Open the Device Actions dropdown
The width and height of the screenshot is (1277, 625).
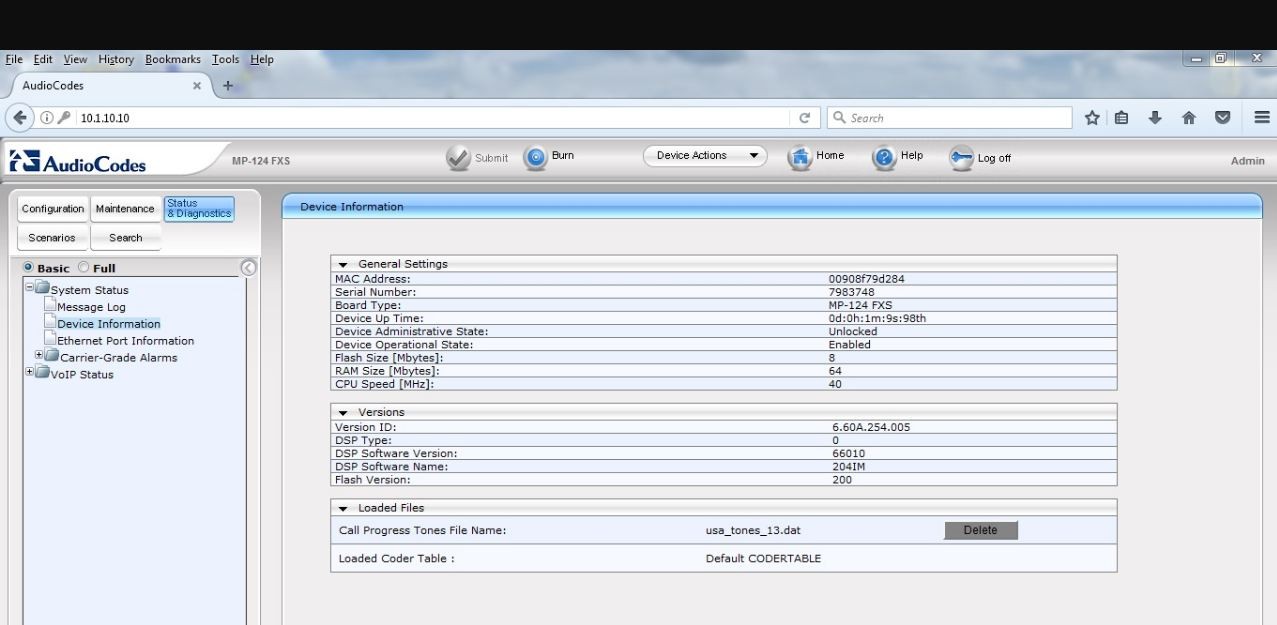click(x=705, y=156)
